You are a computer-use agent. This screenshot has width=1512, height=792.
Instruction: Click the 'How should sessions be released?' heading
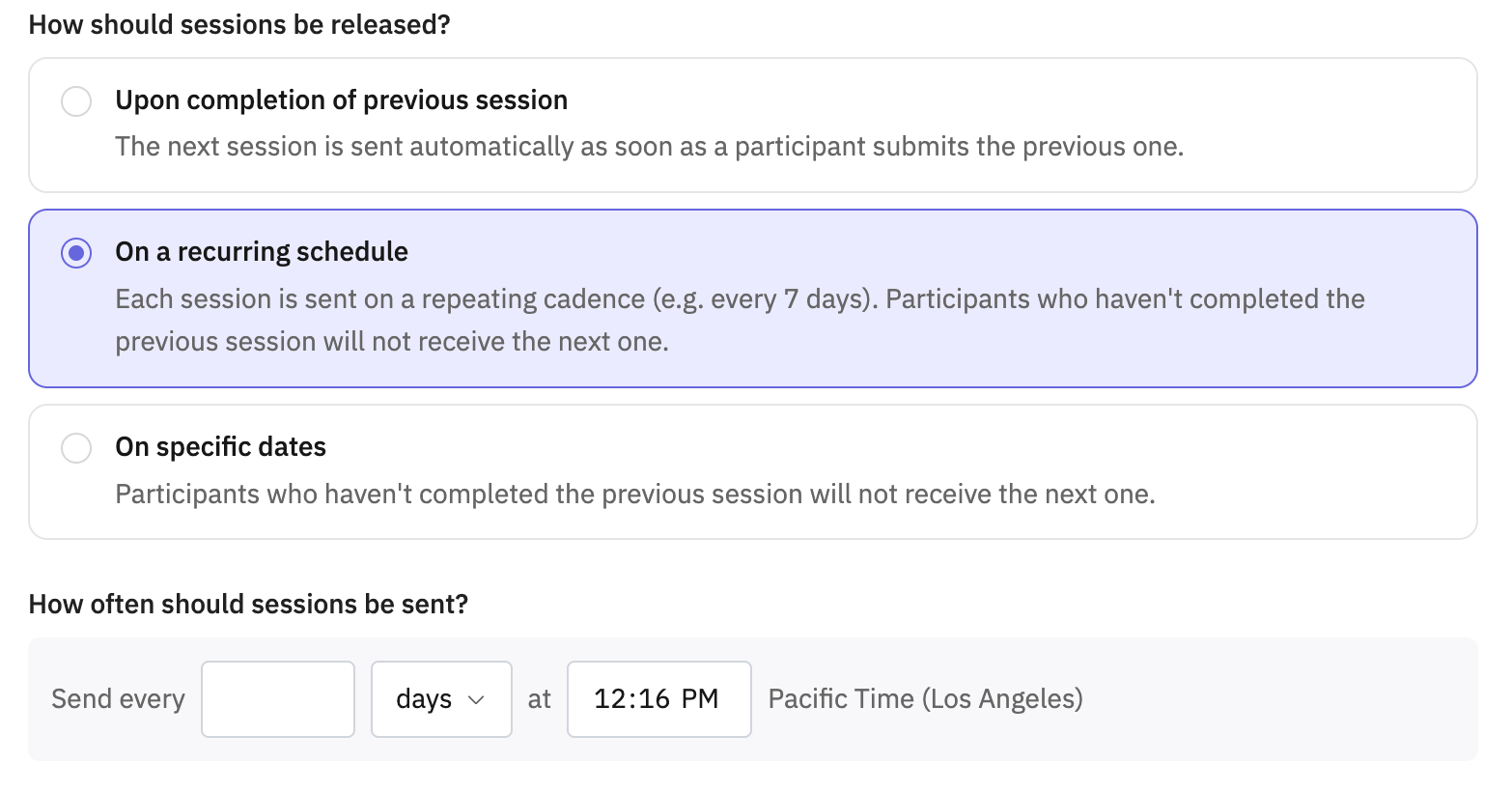tap(239, 25)
